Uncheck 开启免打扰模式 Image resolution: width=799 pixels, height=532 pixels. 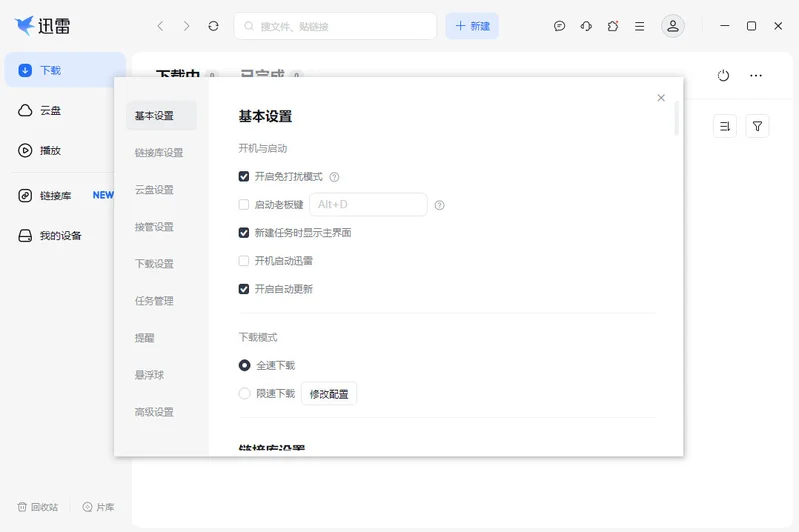tap(244, 176)
